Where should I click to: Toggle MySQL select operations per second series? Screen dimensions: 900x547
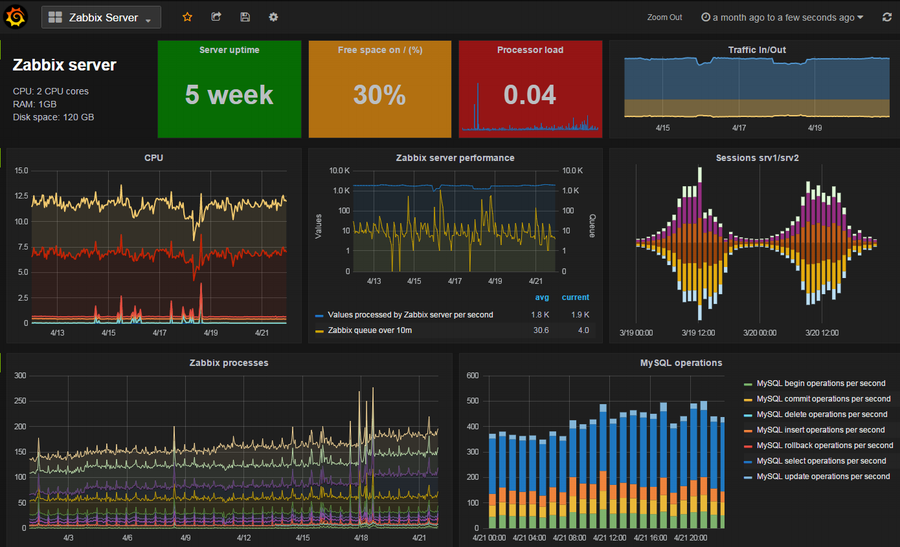click(821, 460)
